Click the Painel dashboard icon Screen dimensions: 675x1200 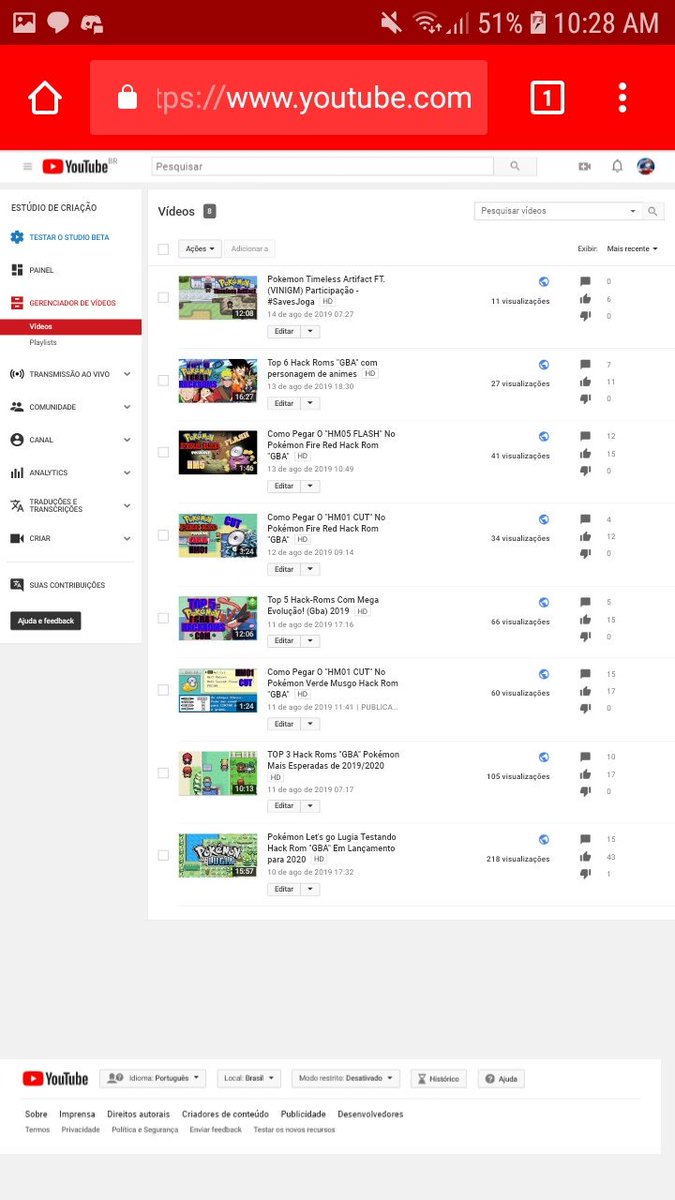(17, 270)
